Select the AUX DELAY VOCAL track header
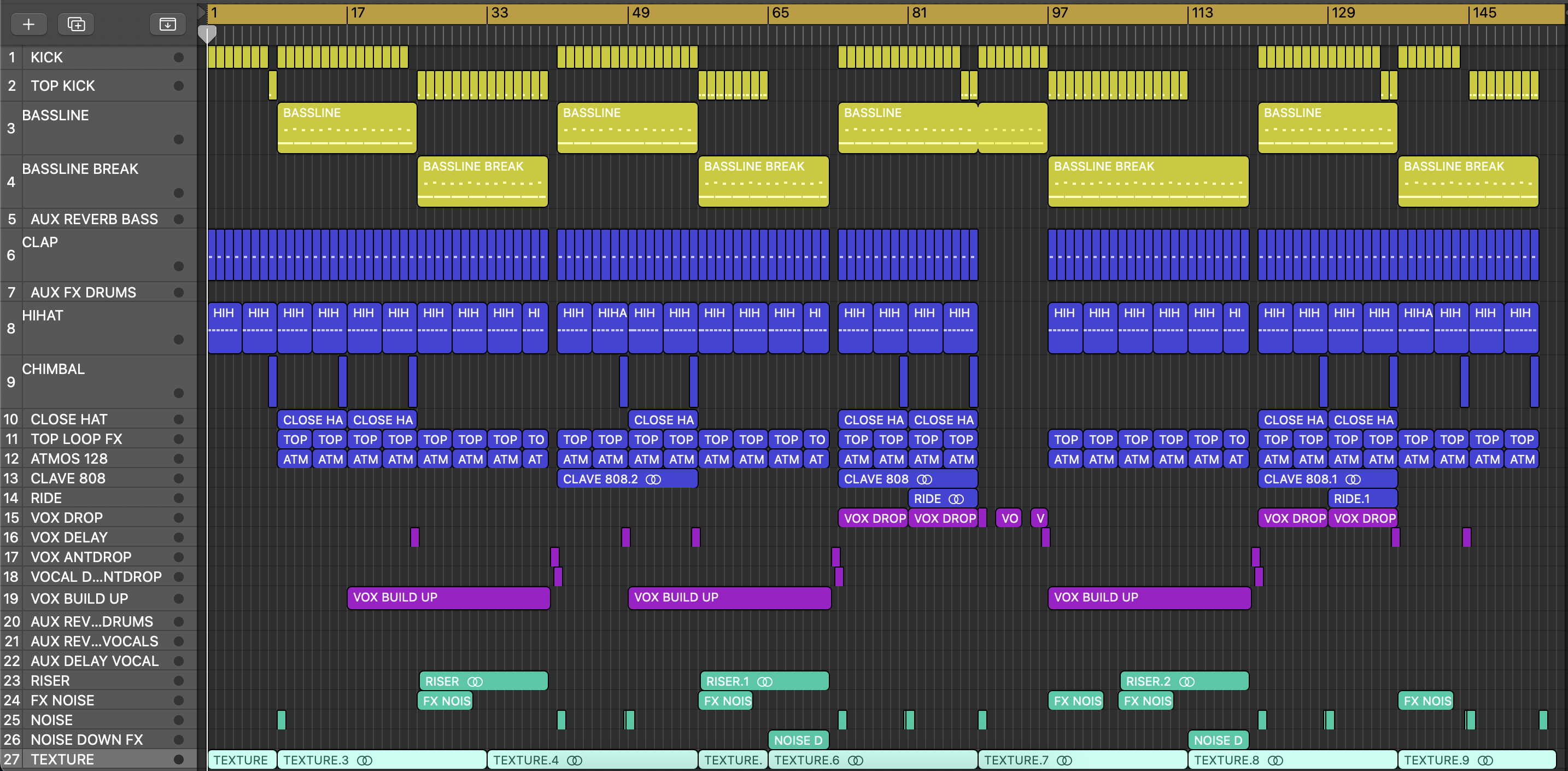This screenshot has height=771, width=1568. [98, 661]
